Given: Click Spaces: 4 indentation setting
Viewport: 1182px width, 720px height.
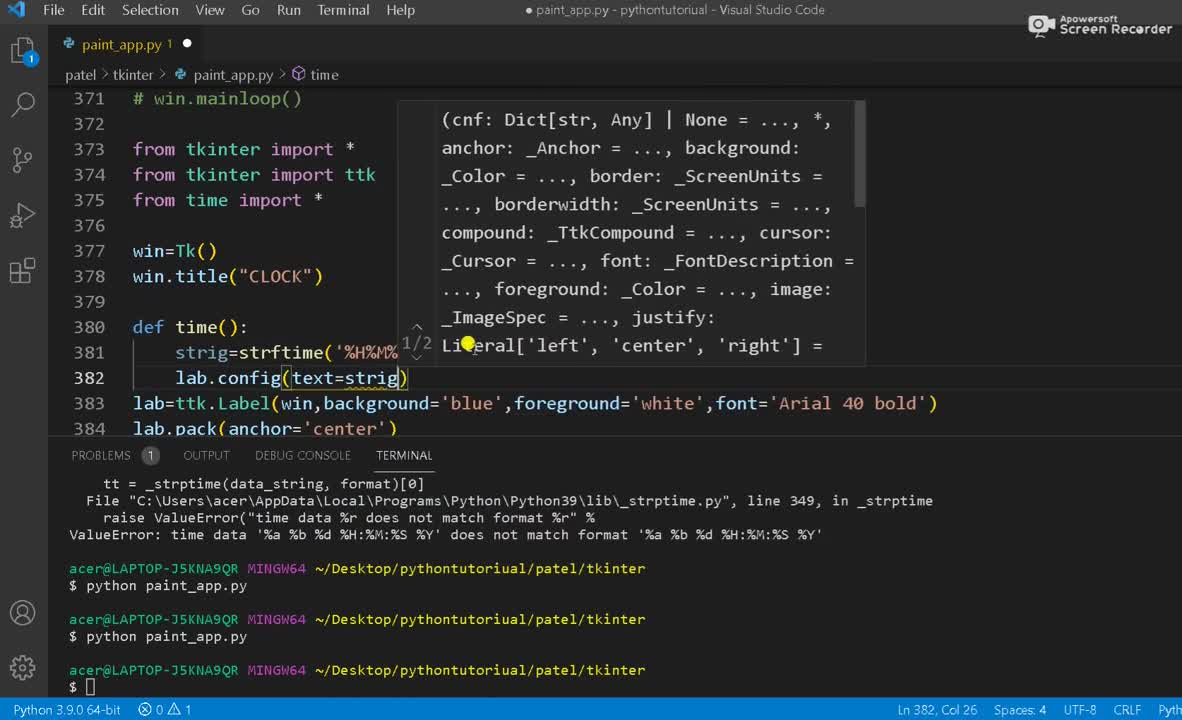Looking at the screenshot, I should click(x=1020, y=709).
